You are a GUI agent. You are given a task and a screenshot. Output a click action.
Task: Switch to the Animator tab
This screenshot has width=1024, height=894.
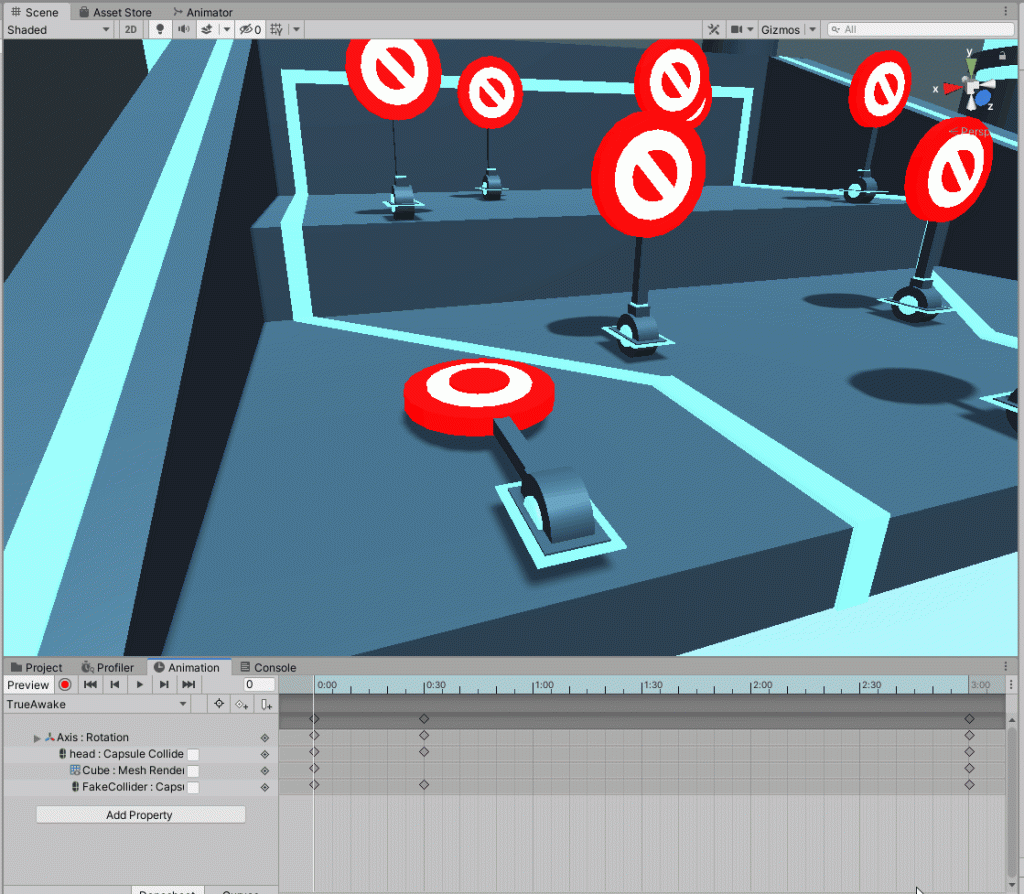pos(204,12)
